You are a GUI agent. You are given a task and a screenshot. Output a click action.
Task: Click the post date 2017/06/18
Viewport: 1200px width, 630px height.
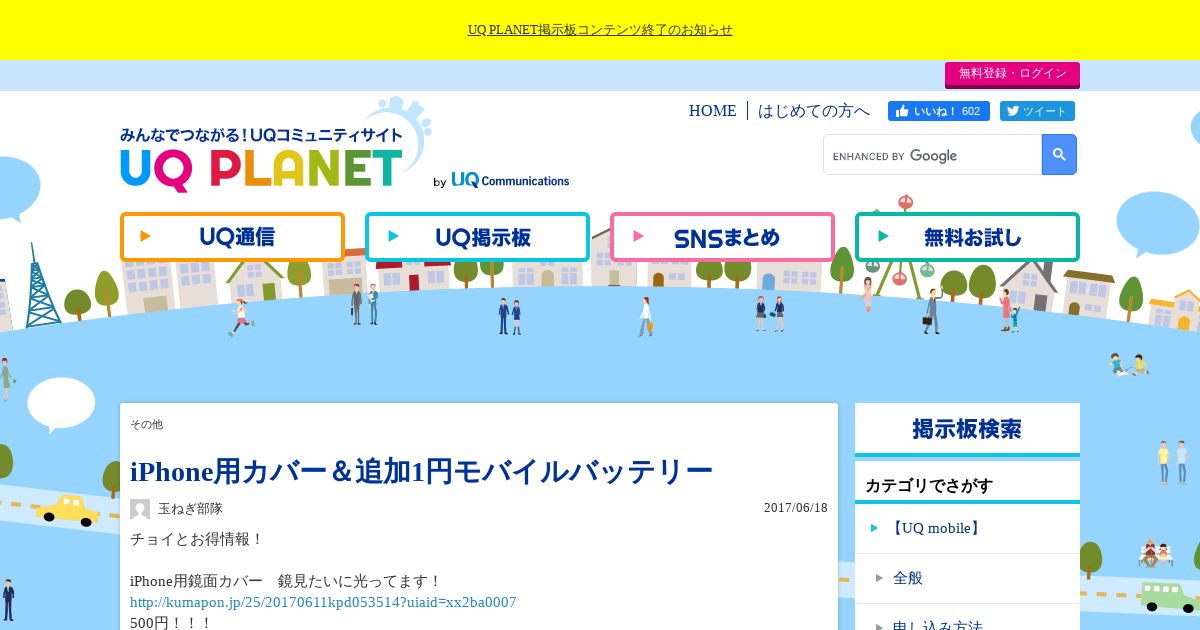click(796, 508)
